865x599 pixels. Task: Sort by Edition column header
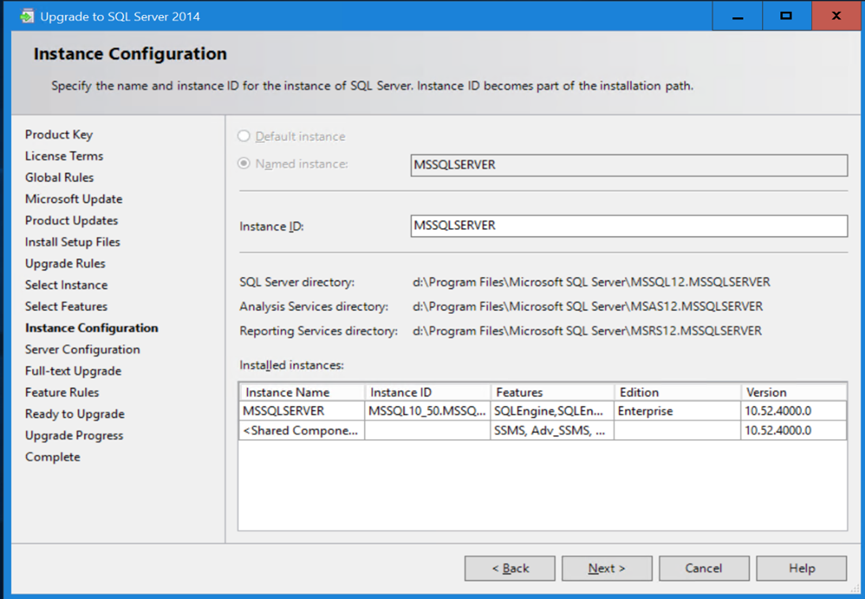(677, 392)
